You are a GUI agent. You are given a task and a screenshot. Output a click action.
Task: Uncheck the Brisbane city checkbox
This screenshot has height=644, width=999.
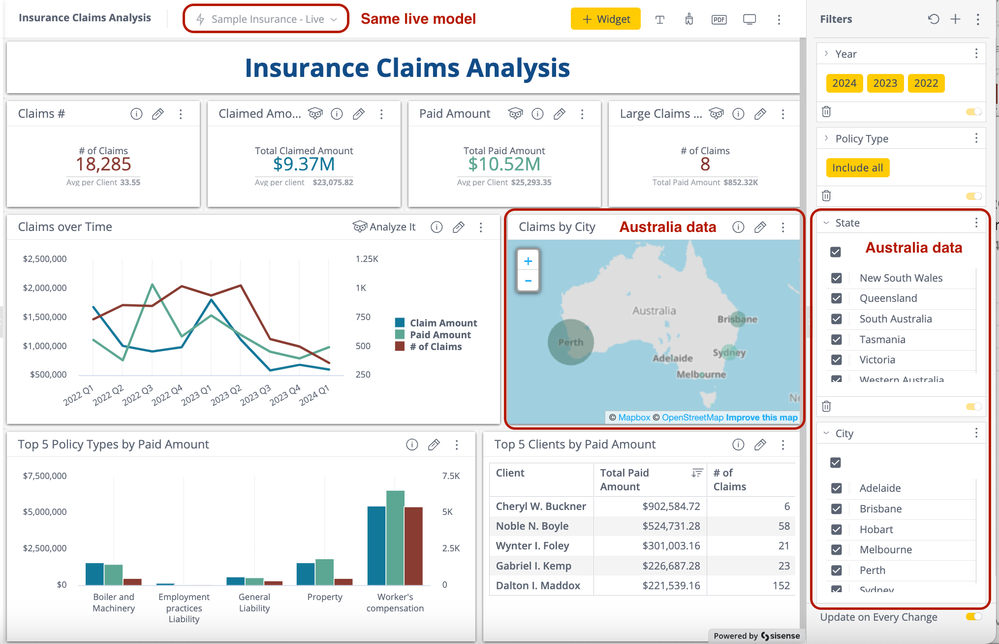tap(837, 509)
